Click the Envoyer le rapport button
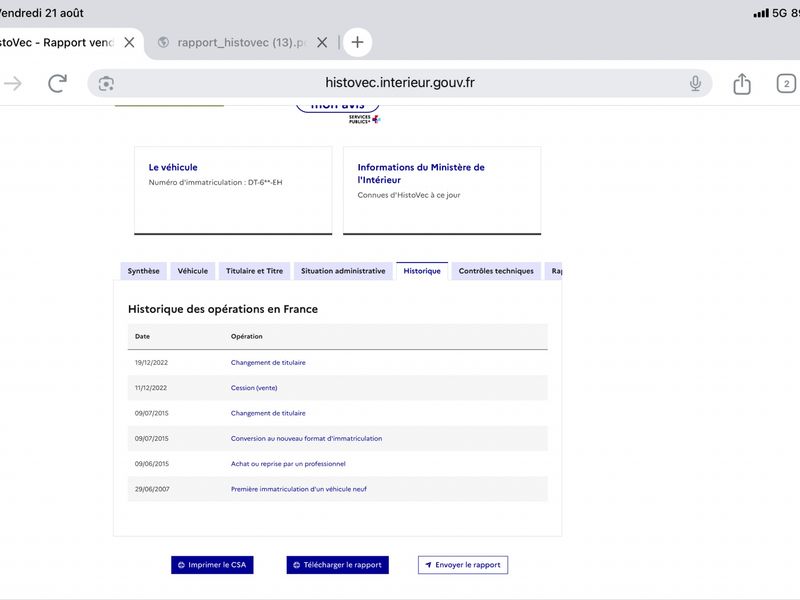This screenshot has width=800, height=600. [x=463, y=565]
